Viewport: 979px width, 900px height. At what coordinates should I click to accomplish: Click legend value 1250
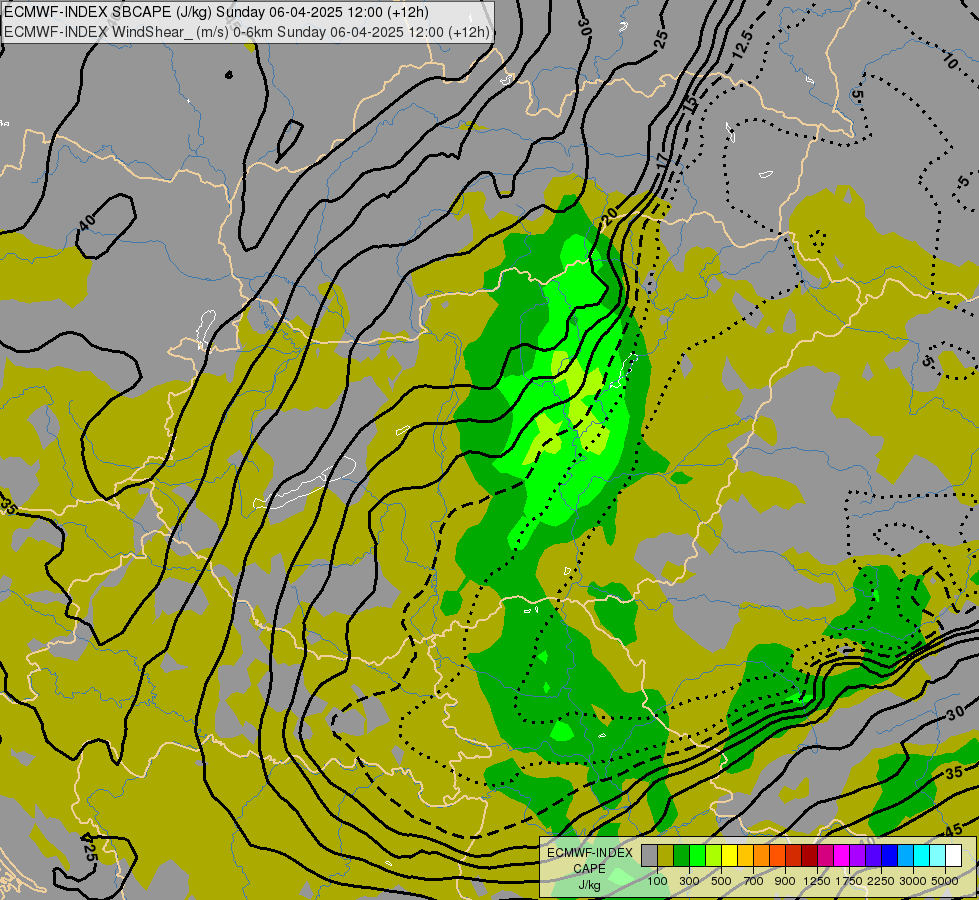pyautogui.click(x=817, y=881)
